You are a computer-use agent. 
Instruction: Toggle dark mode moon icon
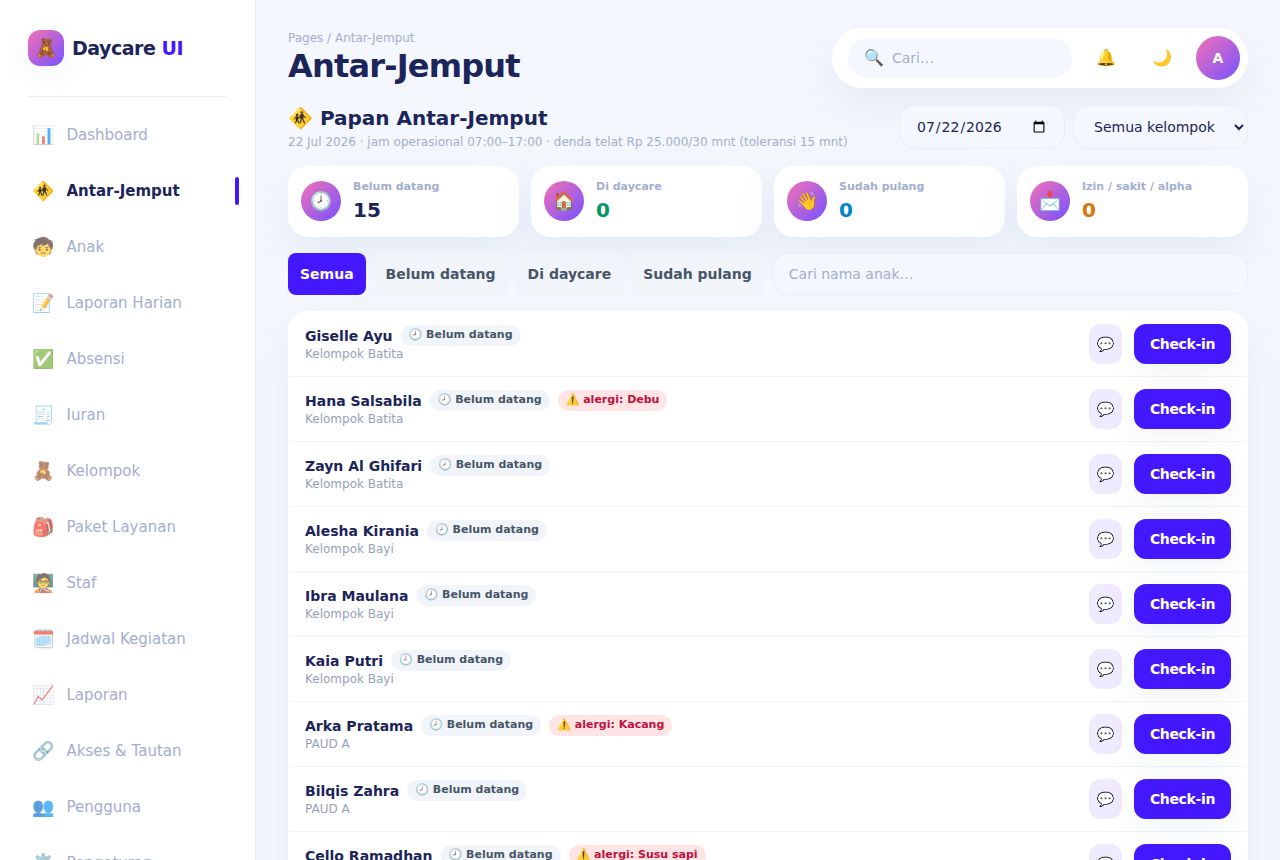tap(1162, 58)
